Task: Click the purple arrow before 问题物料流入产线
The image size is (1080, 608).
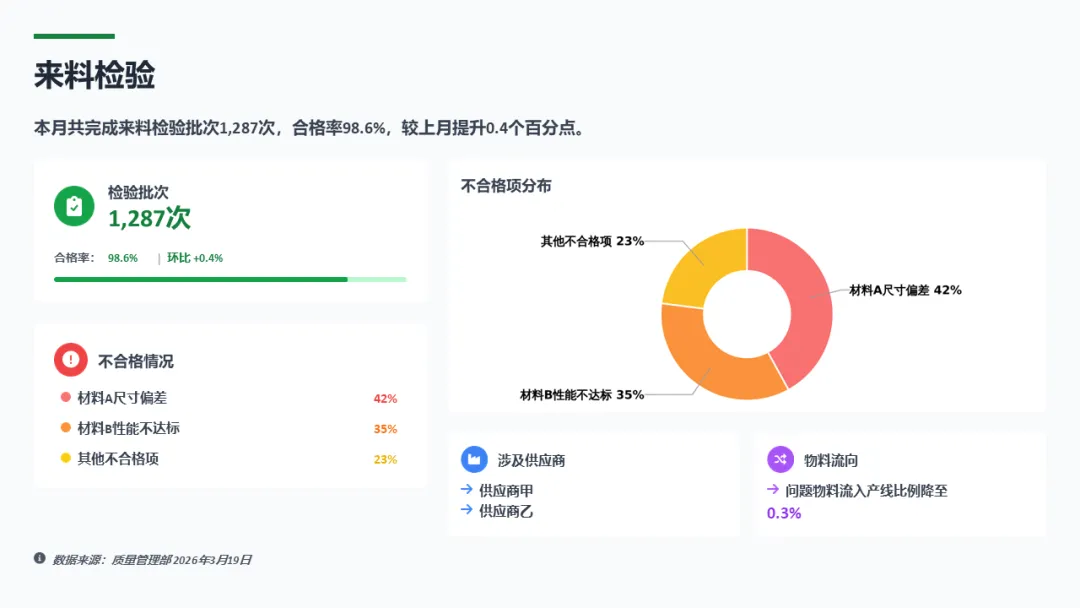Action: [x=773, y=489]
